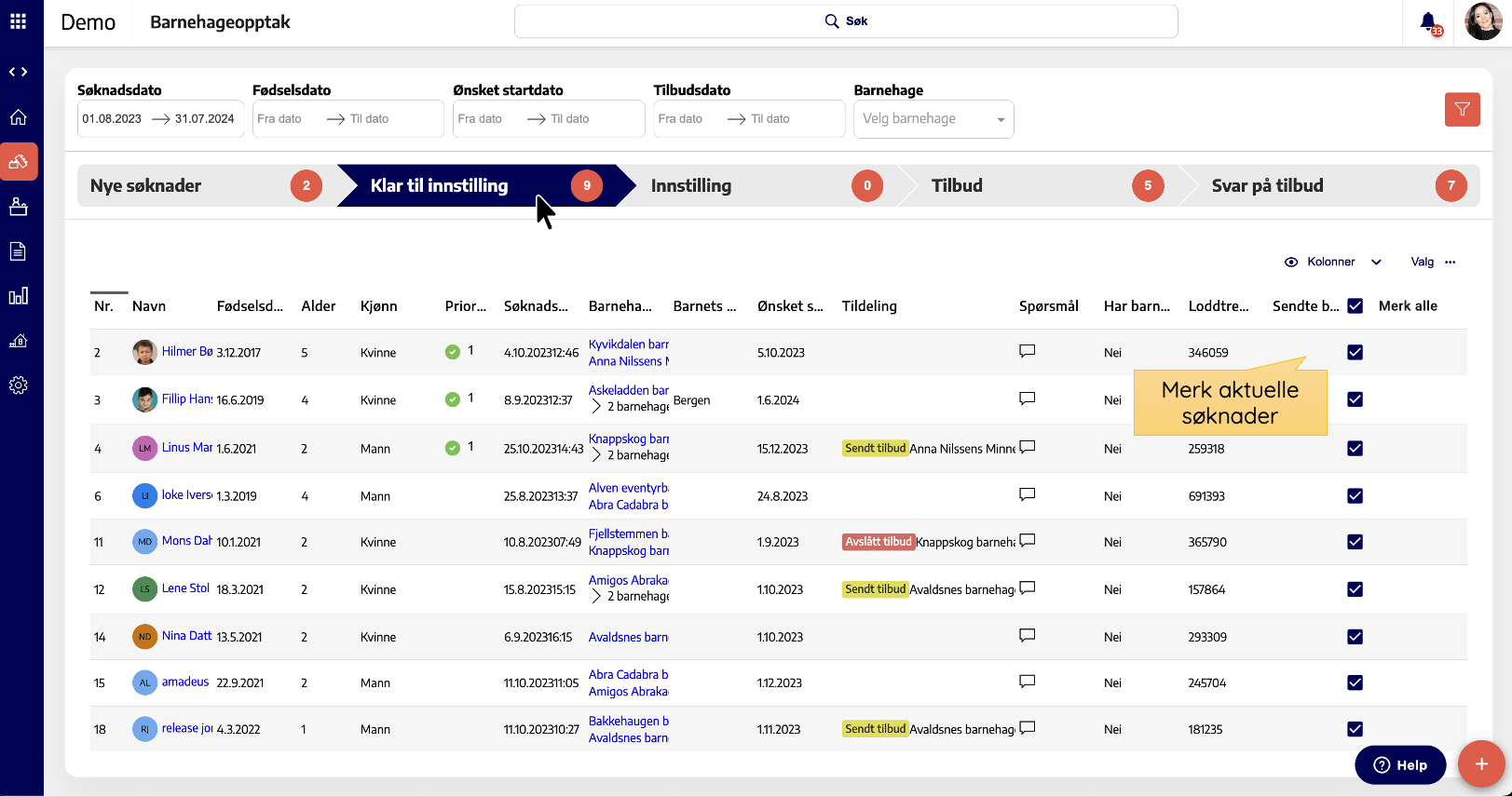Open the question bubble for Fillip's row
This screenshot has width=1512, height=797.
(1028, 398)
